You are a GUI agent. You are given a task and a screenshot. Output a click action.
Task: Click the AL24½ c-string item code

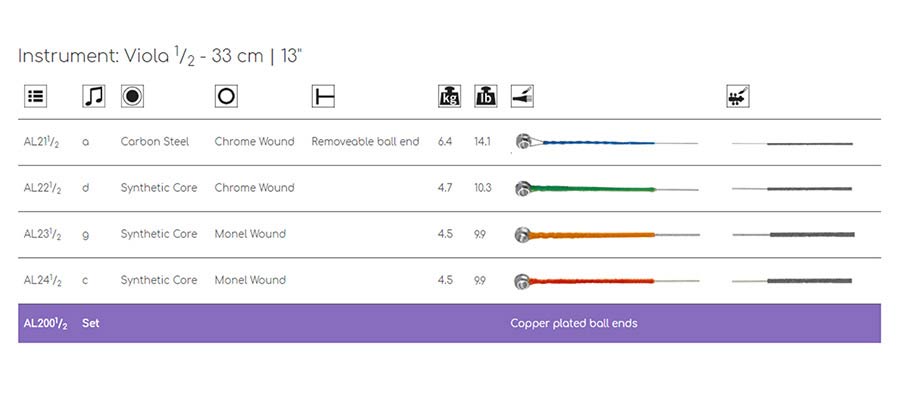click(42, 281)
